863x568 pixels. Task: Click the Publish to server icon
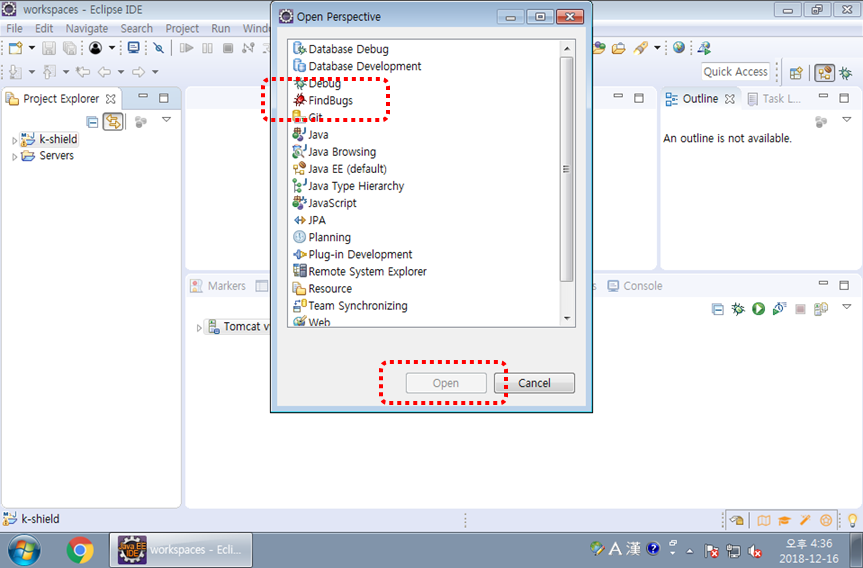tap(821, 309)
